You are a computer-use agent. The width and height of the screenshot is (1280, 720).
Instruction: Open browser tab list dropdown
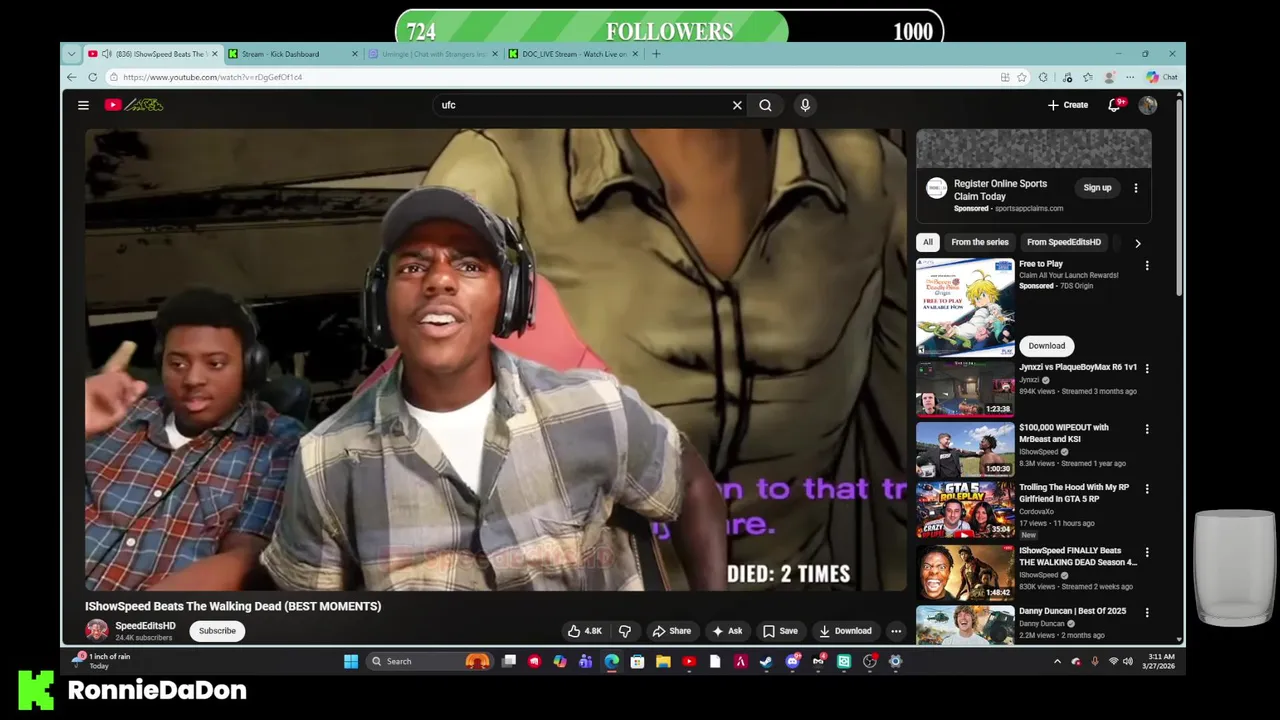click(71, 54)
